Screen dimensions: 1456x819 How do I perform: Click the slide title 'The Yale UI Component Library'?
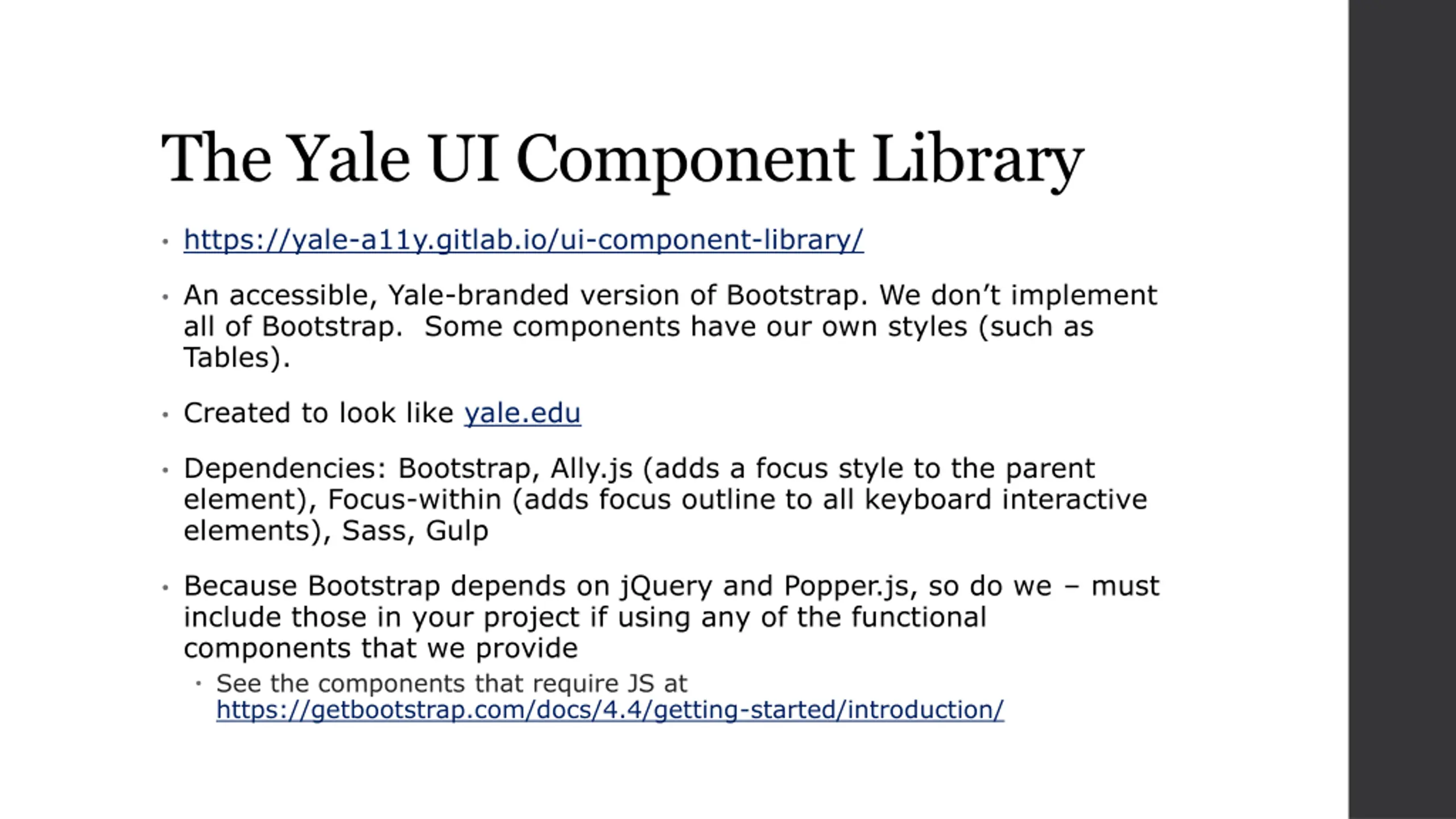[622, 158]
